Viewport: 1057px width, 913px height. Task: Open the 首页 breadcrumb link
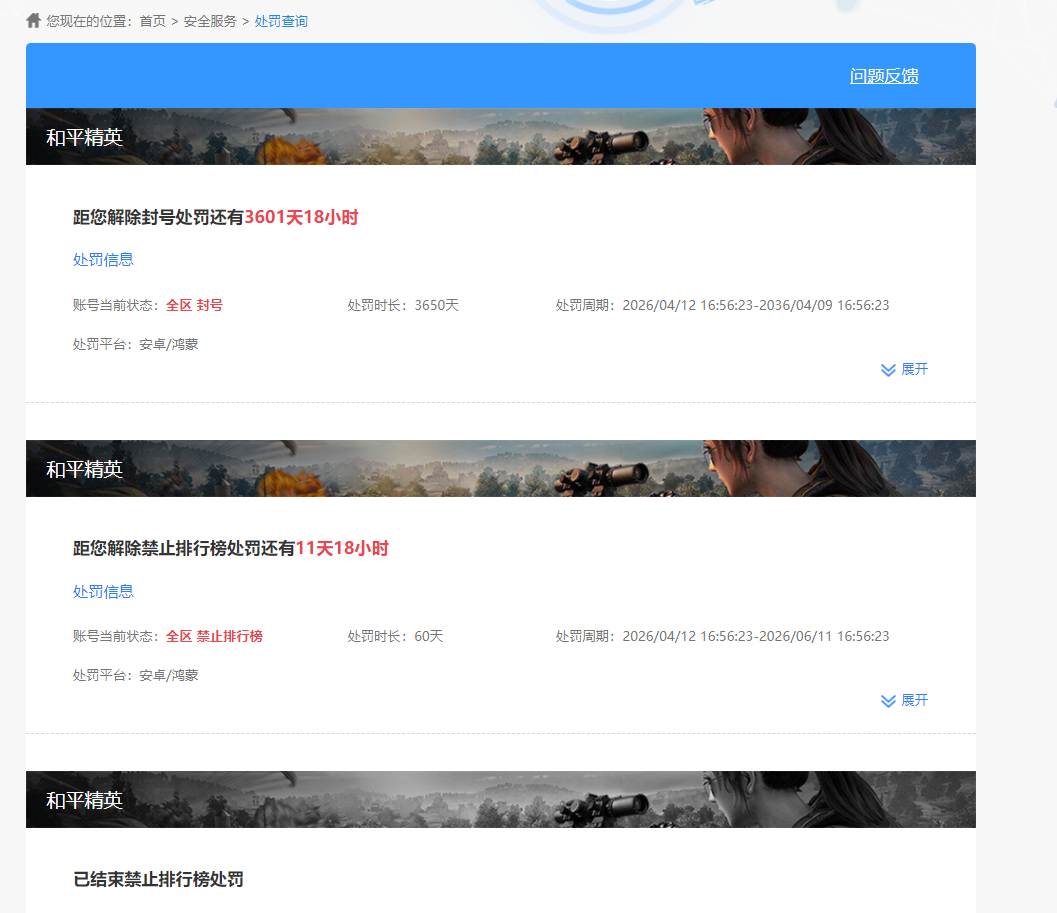pos(152,22)
